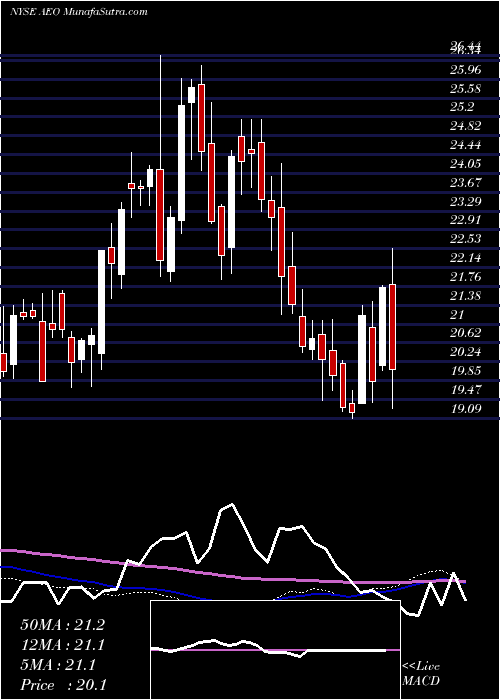Viewport: 500px width, 700px height.
Task: Select the 25.96 price axis label
Action: pyautogui.click(x=466, y=70)
